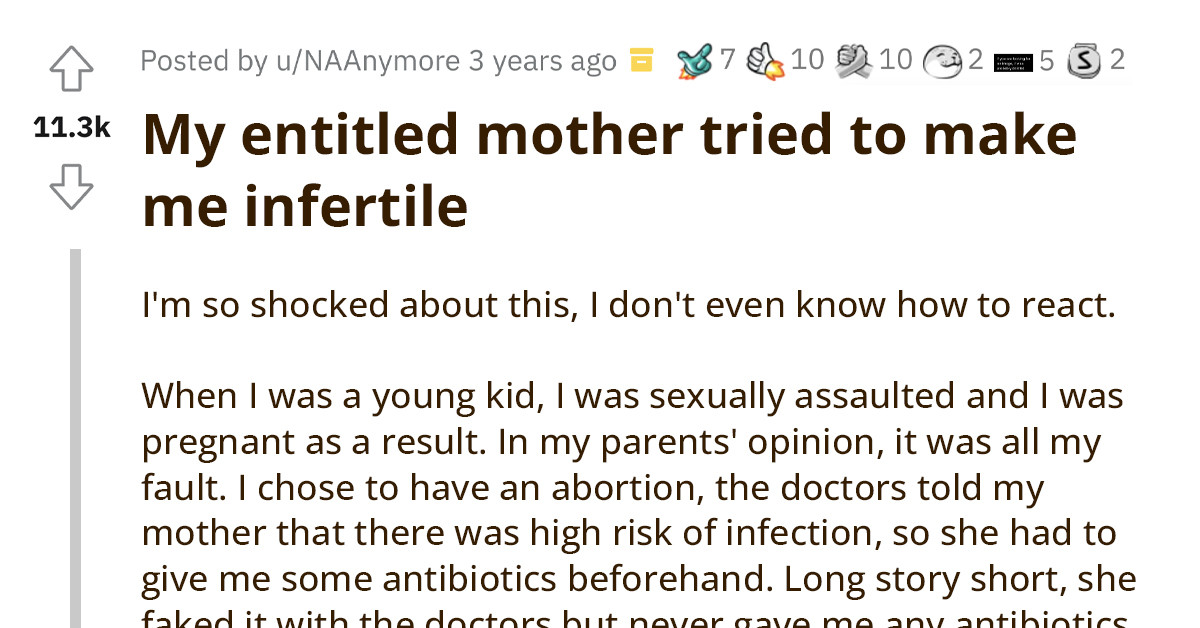This screenshot has width=1200, height=628.
Task: Select the teal finger-guns award icon
Action: pyautogui.click(x=693, y=60)
